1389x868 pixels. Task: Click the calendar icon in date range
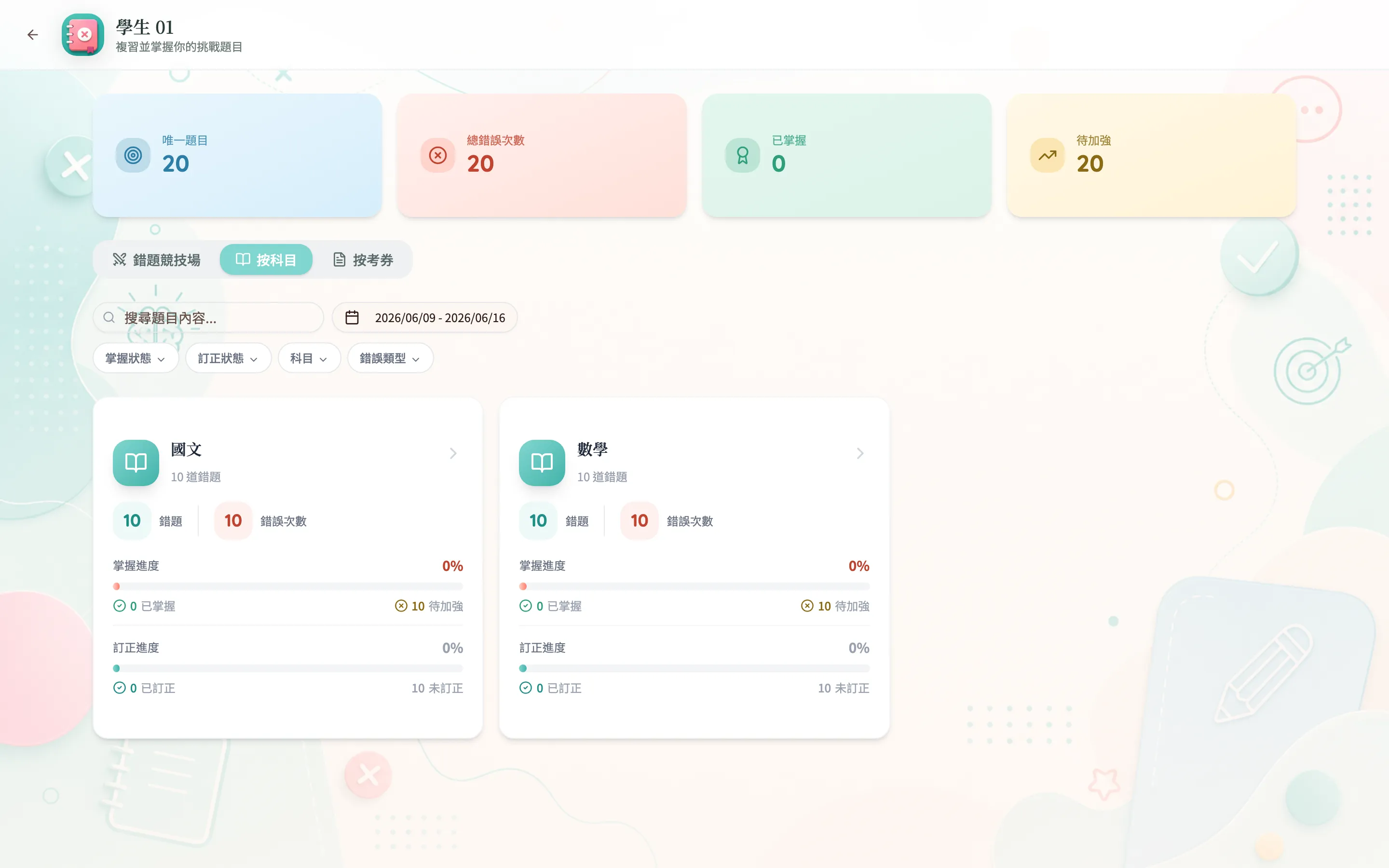352,317
